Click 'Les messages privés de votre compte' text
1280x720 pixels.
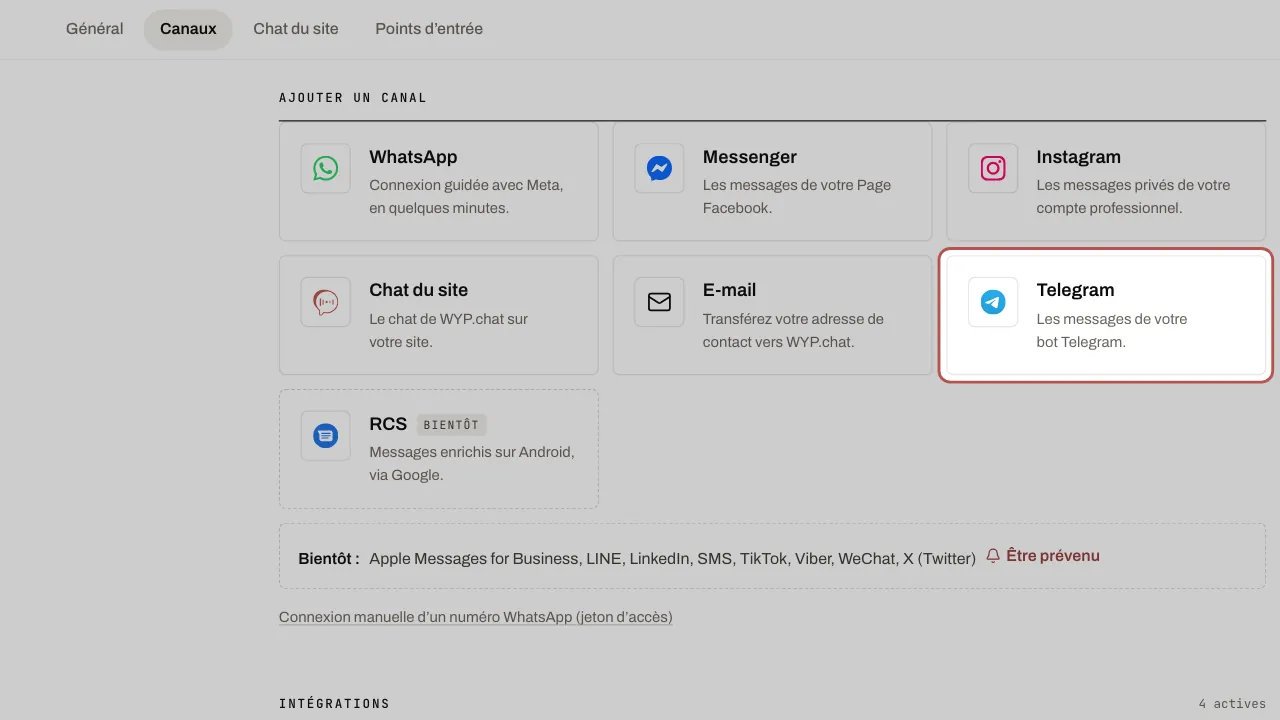[x=1133, y=197]
